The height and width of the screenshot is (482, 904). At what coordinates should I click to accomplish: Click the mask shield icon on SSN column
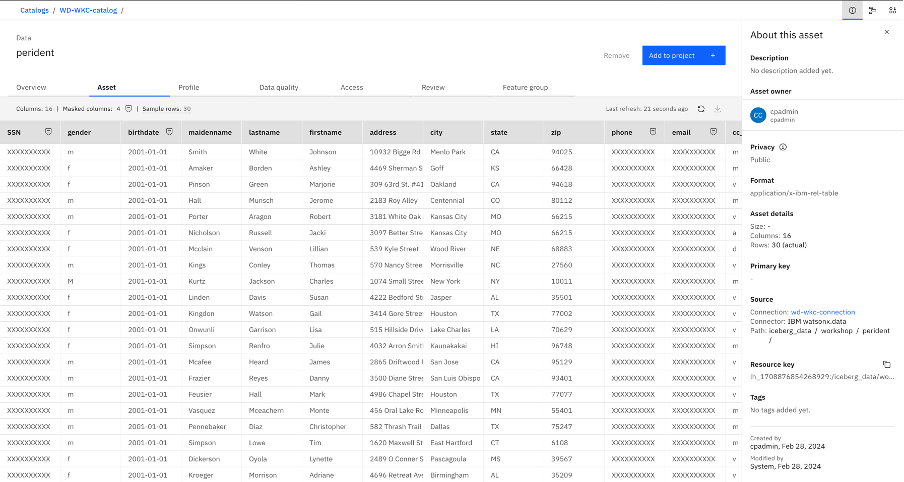48,132
